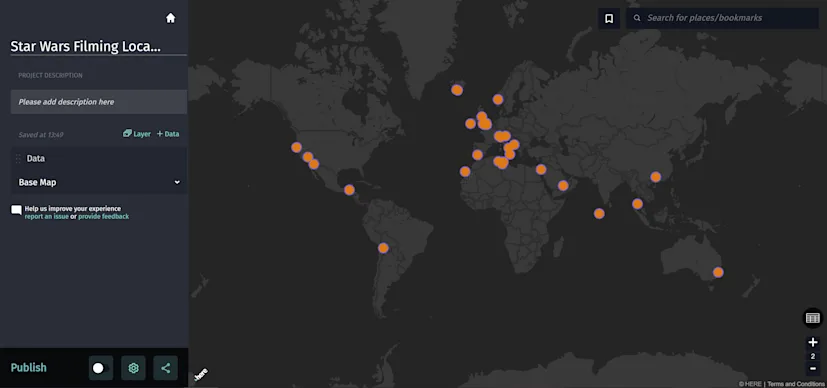This screenshot has width=827, height=388.
Task: Open project settings gear icon
Action: 133,368
